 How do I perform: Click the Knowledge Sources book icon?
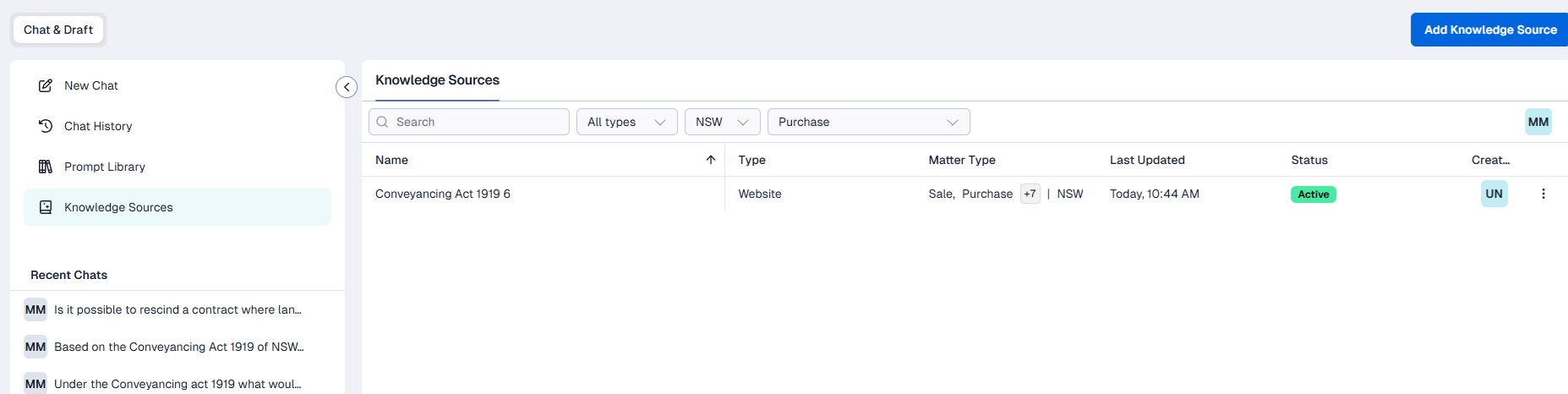(46, 207)
